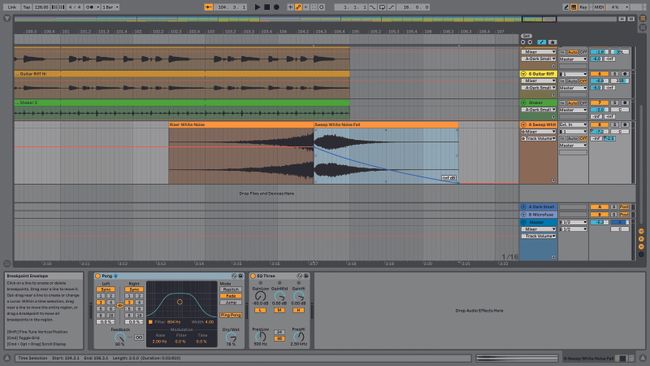
Task: Open Master track 1/2 output dropdown
Action: (573, 229)
